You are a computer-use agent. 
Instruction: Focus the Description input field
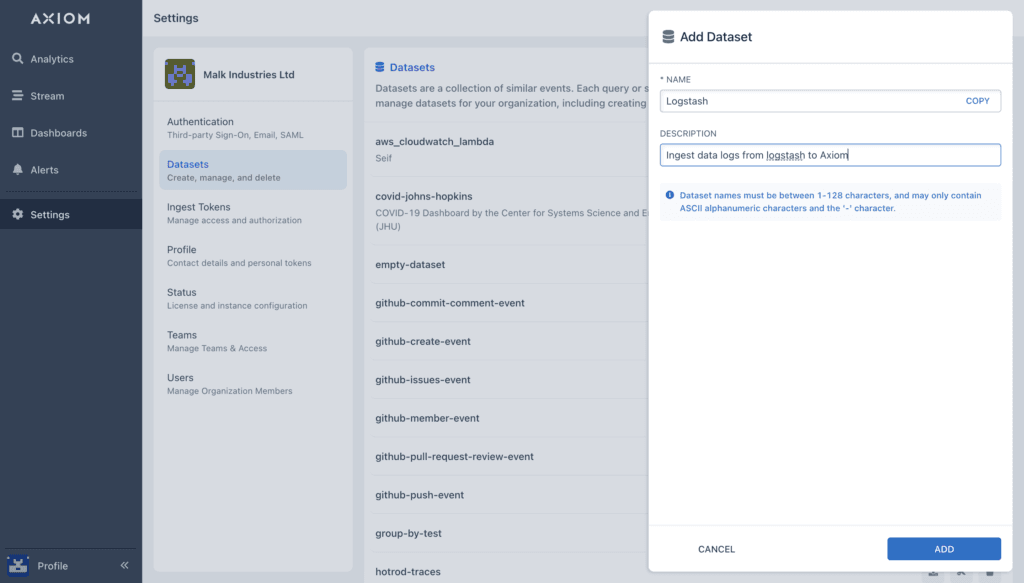pyautogui.click(x=830, y=155)
